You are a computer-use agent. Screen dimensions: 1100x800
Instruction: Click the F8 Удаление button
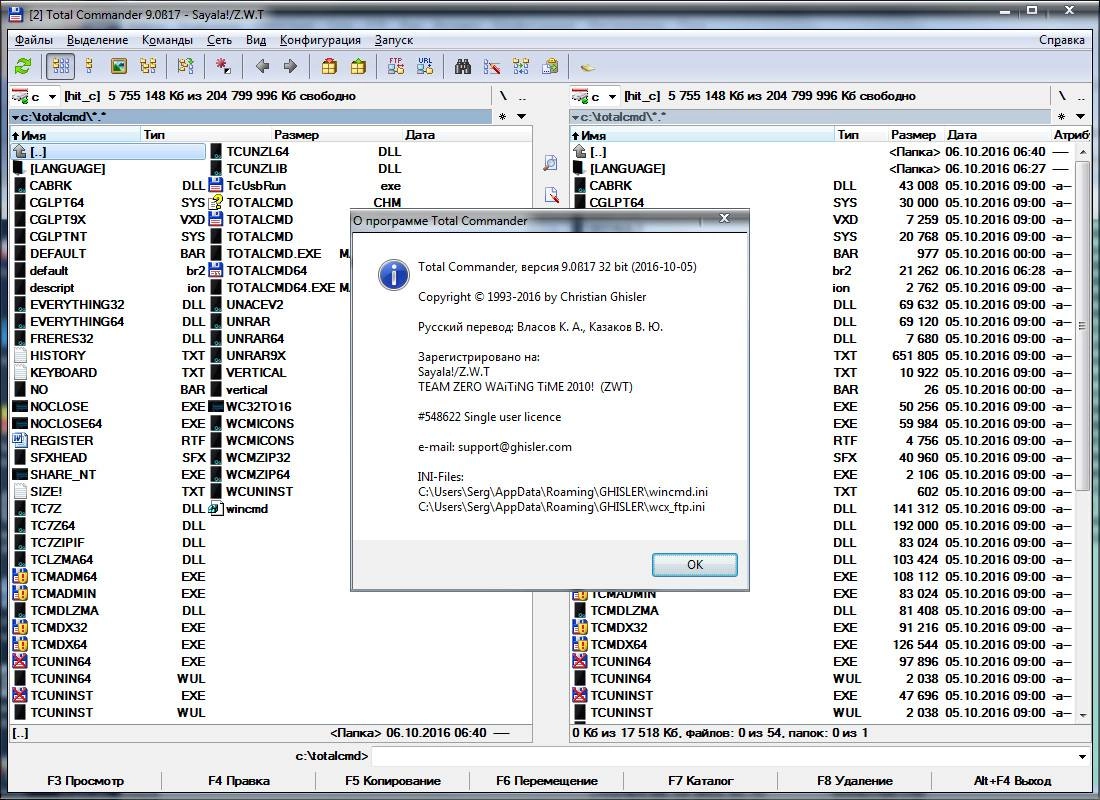[x=854, y=781]
